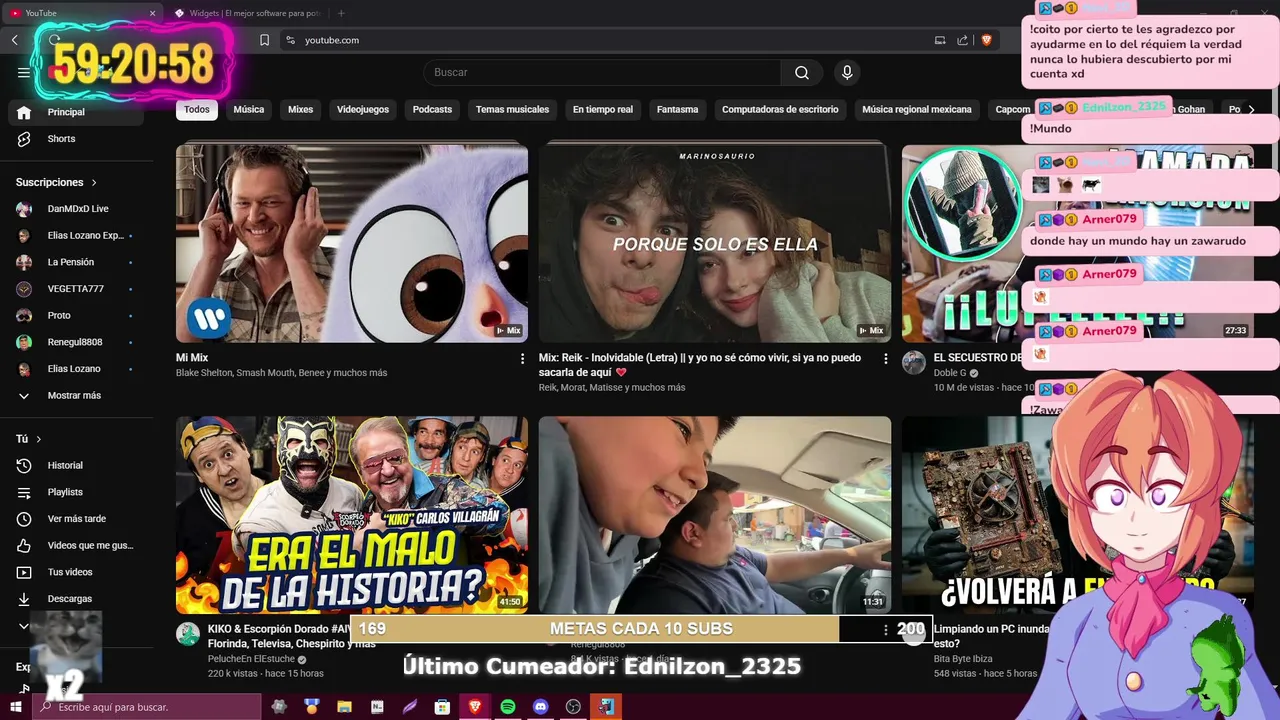The width and height of the screenshot is (1280, 720).
Task: Bookmark this page with bookmark icon
Action: point(264,40)
